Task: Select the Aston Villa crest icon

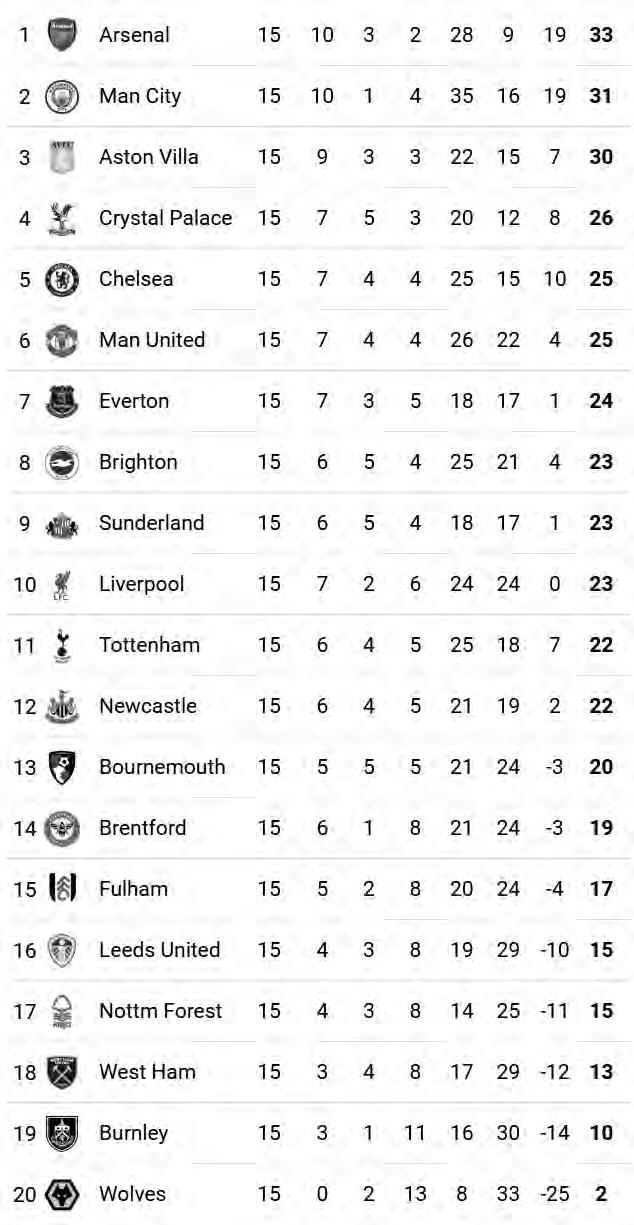Action: click(62, 157)
